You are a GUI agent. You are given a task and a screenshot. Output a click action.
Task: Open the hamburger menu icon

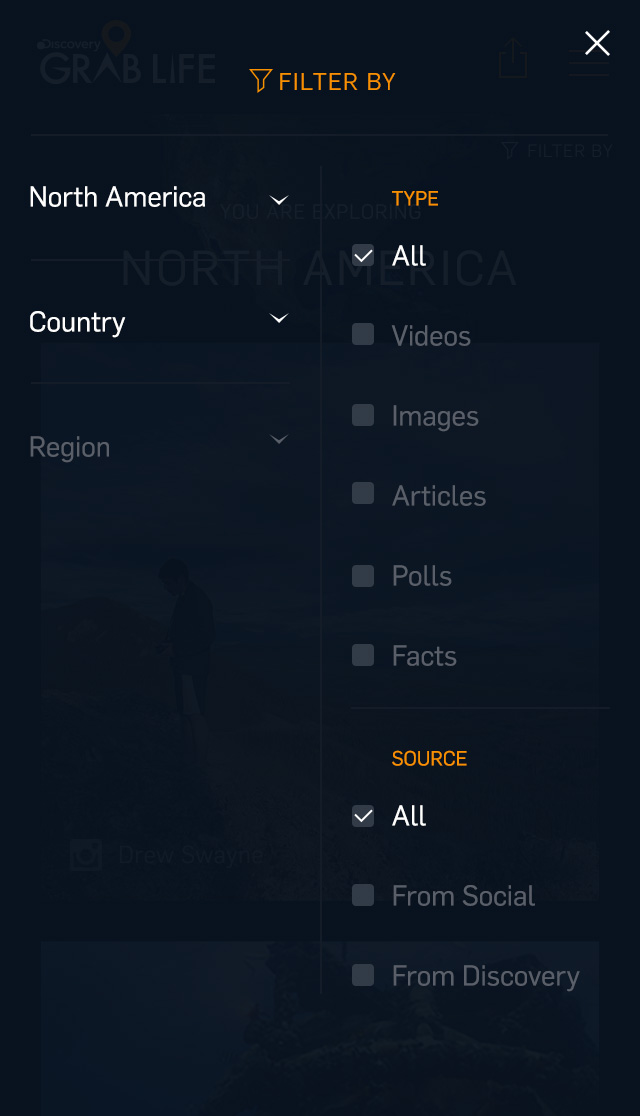(x=587, y=62)
